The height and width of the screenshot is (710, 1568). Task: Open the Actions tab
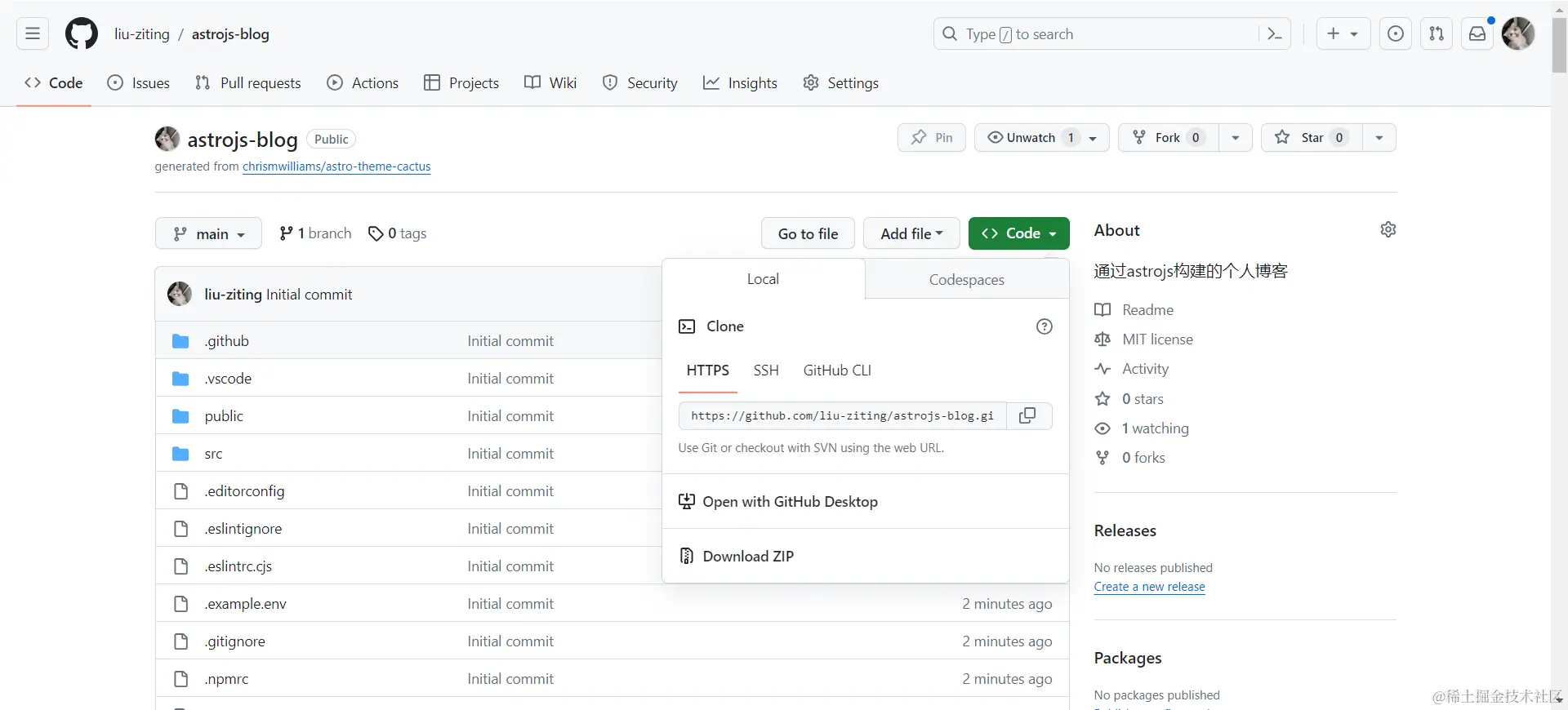point(363,83)
